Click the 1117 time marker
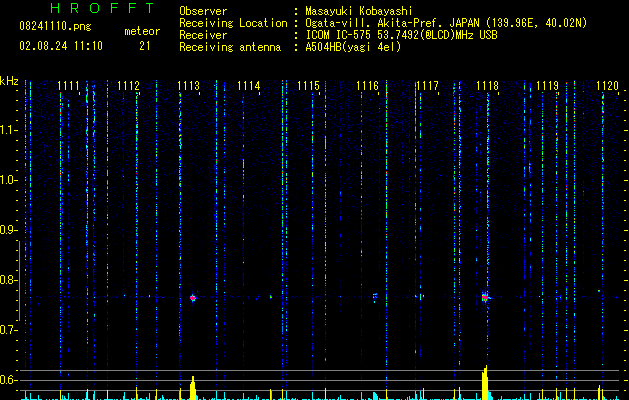 (428, 86)
